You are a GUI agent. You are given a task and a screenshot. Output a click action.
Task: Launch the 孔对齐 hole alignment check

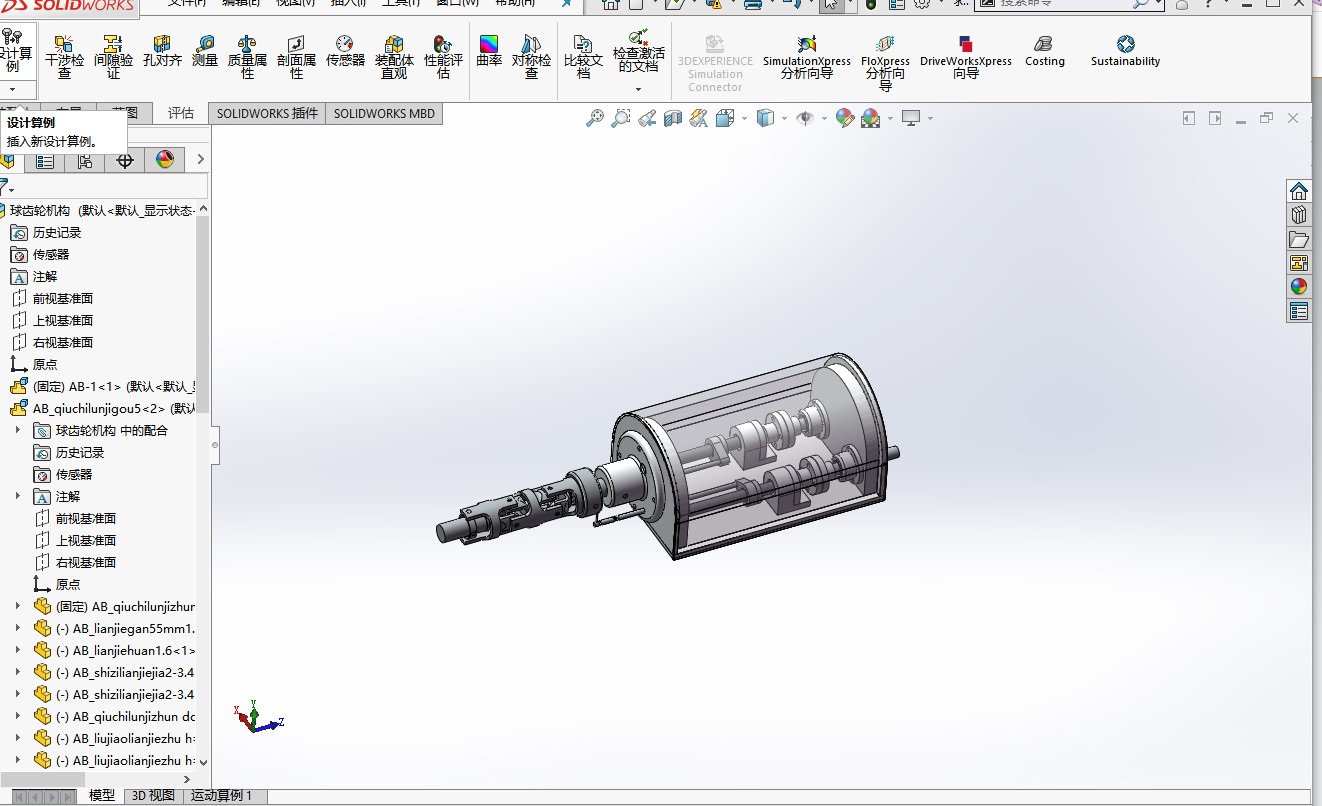coord(162,51)
